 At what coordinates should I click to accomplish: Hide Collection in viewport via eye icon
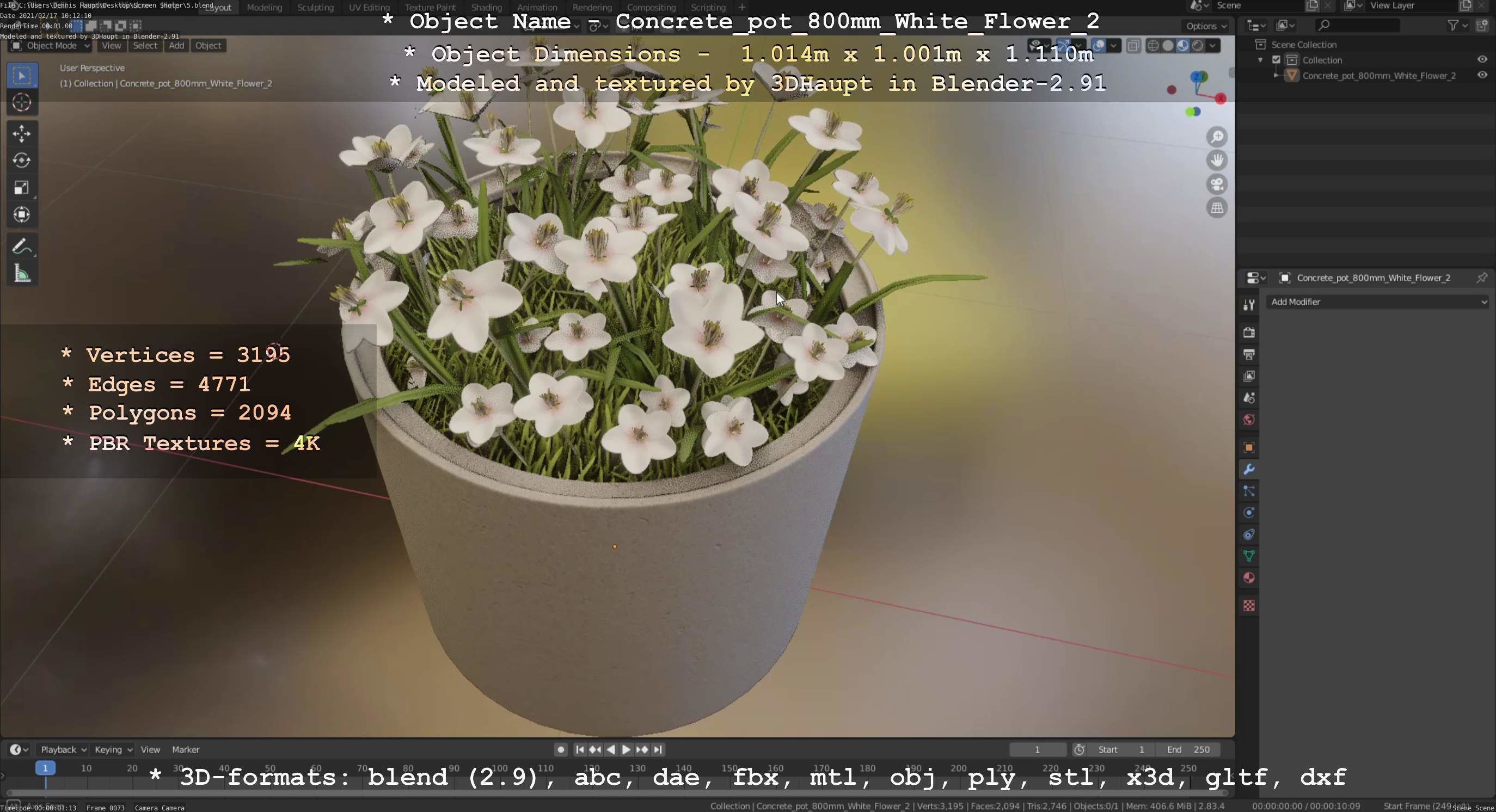1482,60
